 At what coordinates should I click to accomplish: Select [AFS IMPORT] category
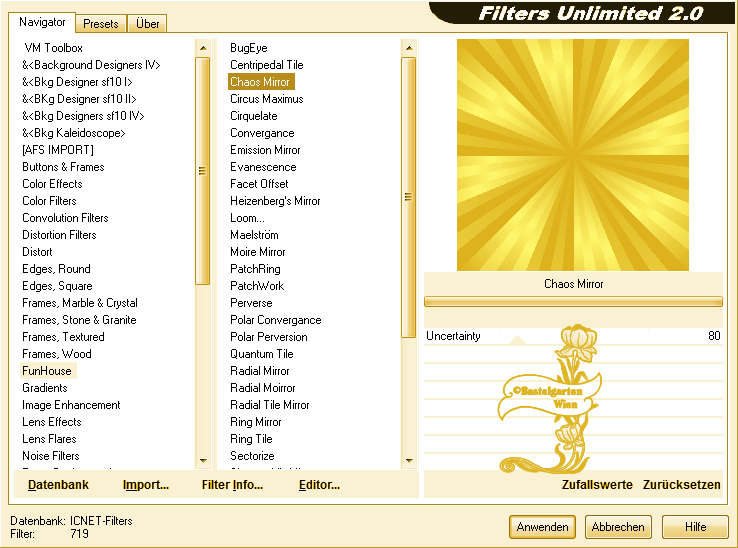58,150
